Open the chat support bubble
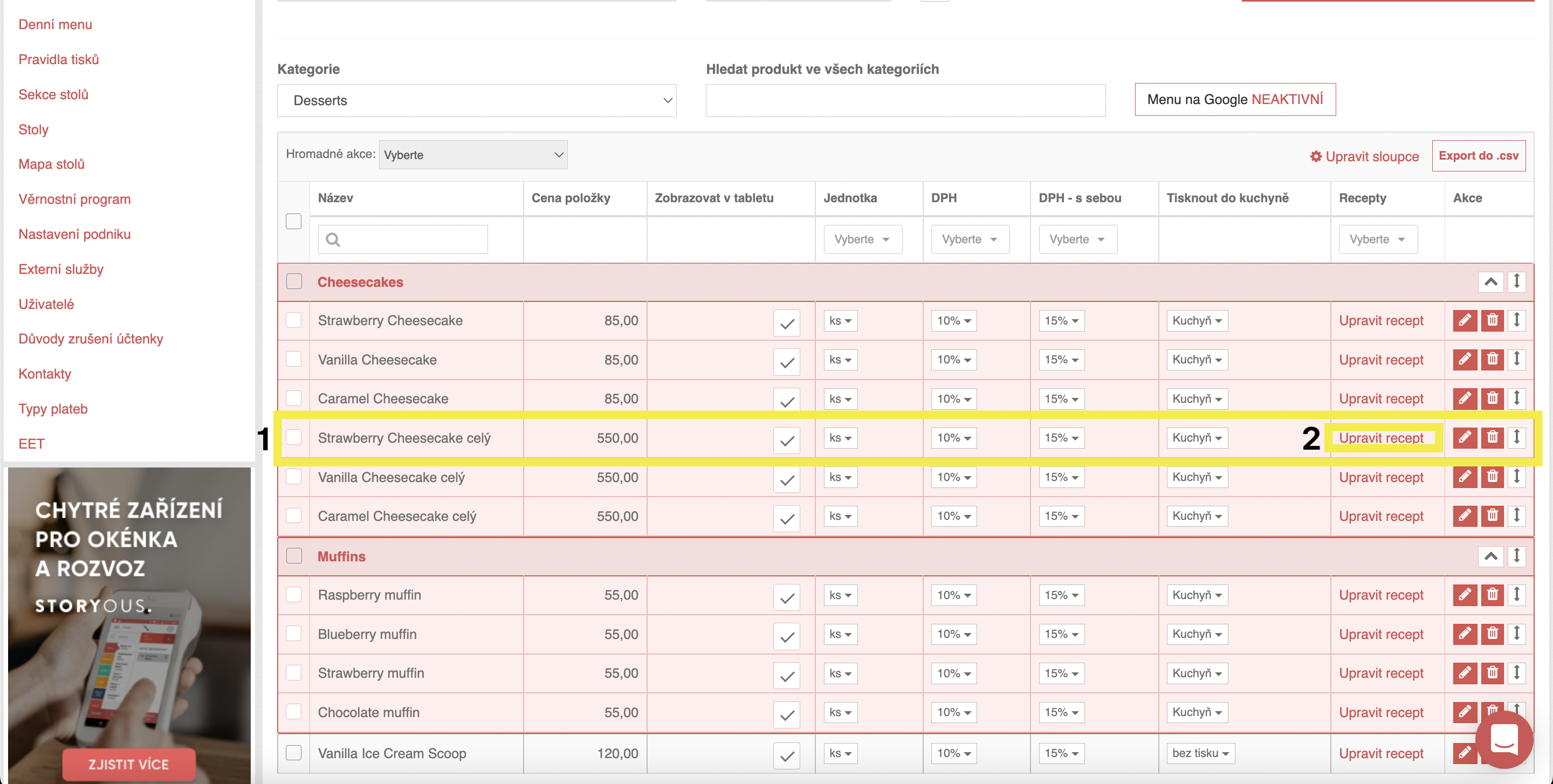Viewport: 1553px width, 784px height. tap(1503, 739)
